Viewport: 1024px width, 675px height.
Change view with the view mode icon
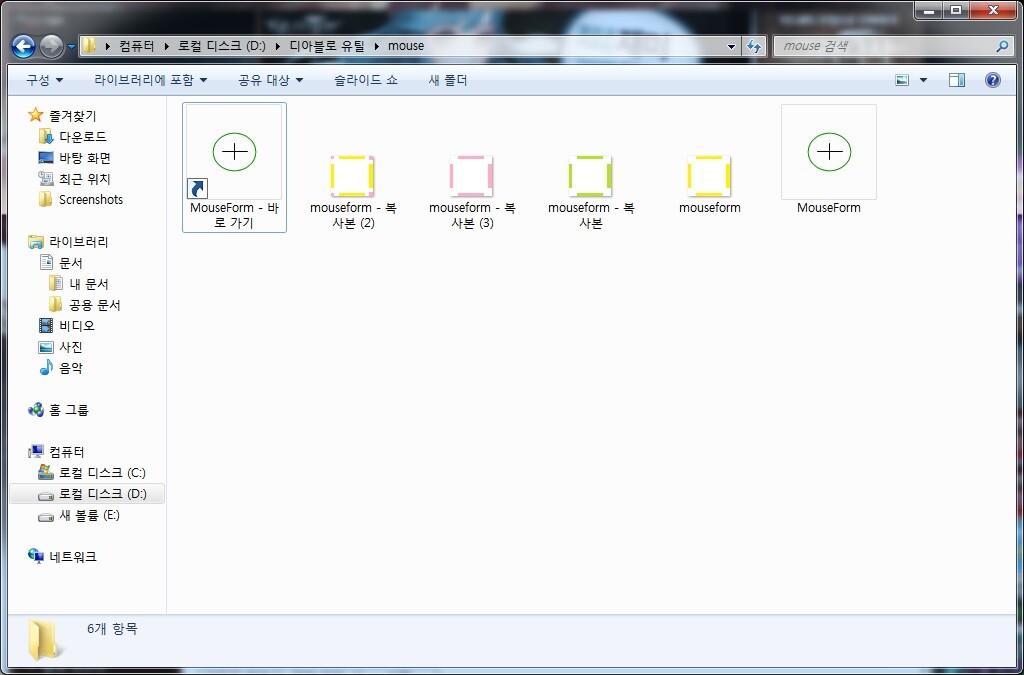(902, 80)
